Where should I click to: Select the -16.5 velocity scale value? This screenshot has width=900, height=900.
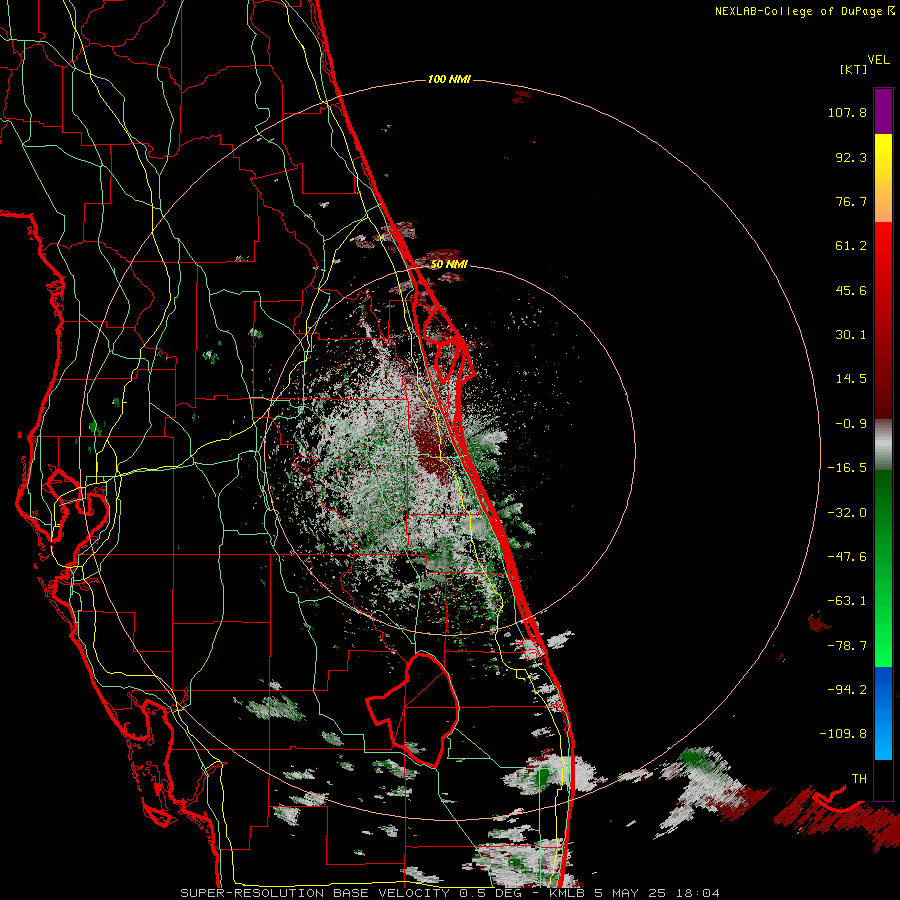[x=847, y=468]
